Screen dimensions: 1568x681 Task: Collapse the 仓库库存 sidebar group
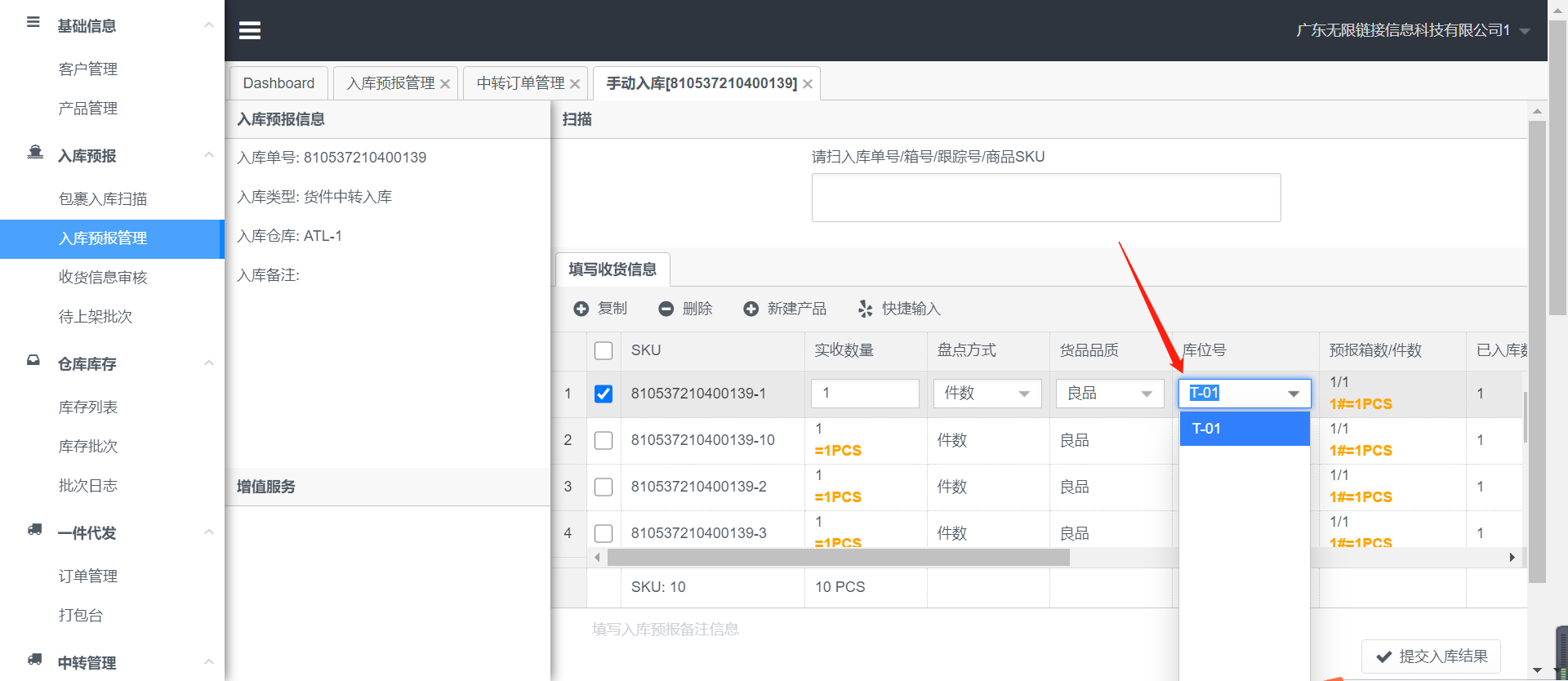pos(209,363)
